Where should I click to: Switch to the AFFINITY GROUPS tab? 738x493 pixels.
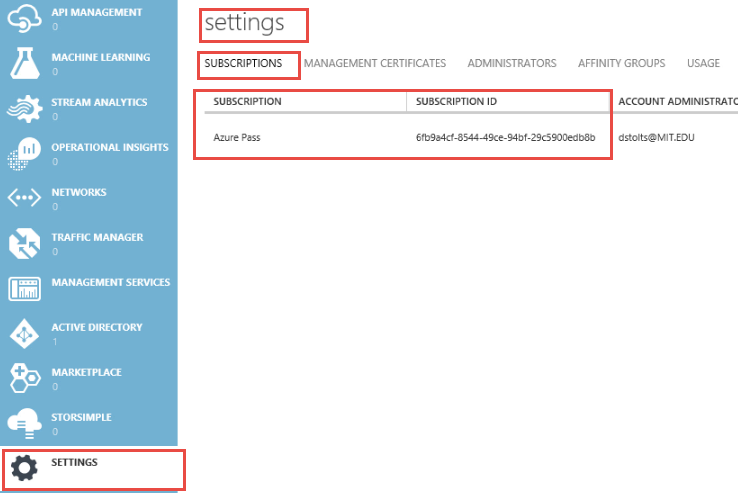click(x=621, y=63)
